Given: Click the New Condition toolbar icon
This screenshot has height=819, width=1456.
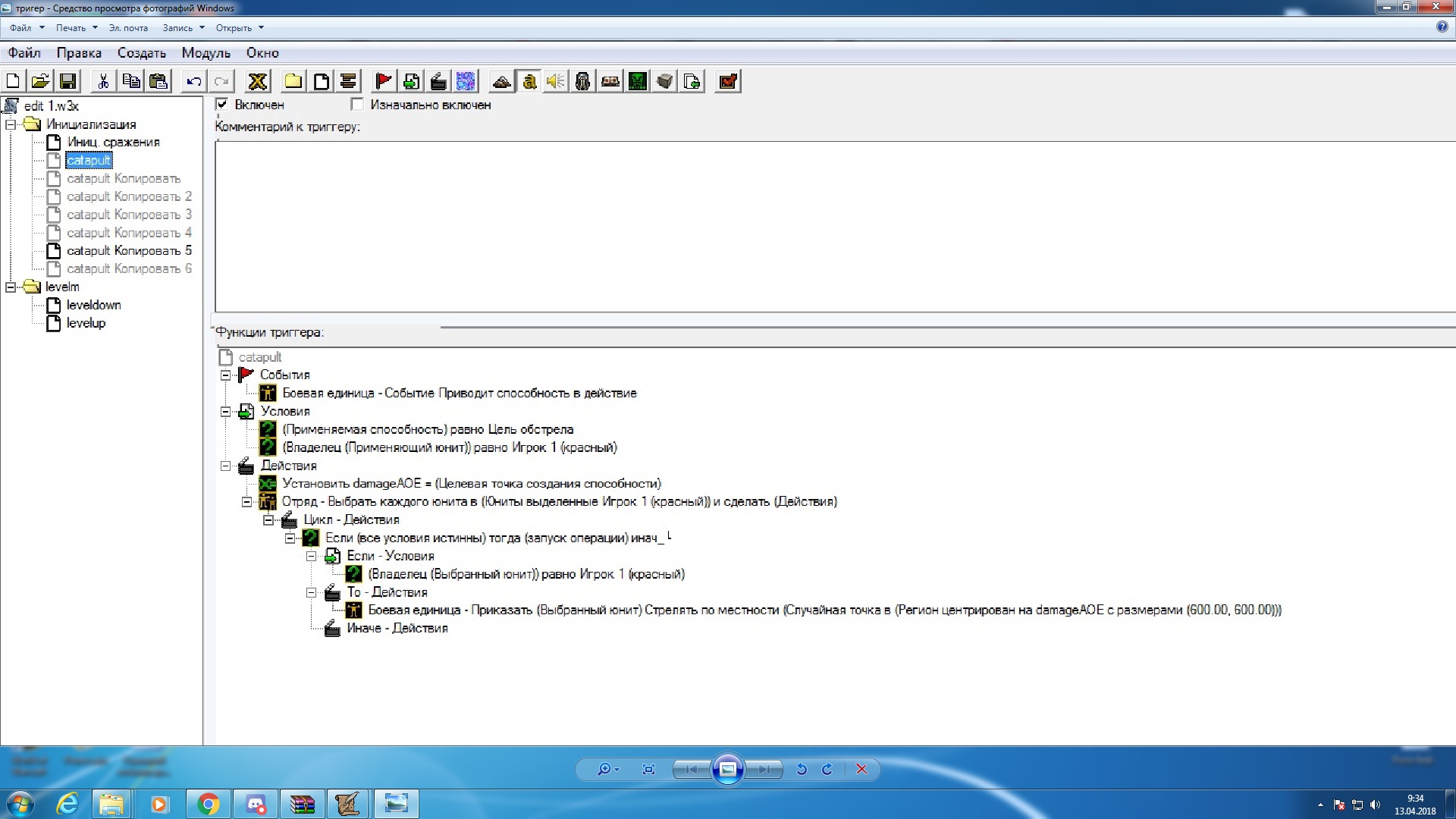Looking at the screenshot, I should pyautogui.click(x=411, y=81).
